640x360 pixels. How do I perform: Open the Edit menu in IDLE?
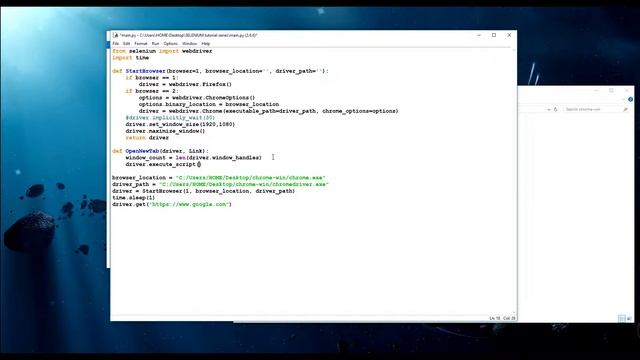pyautogui.click(x=127, y=44)
